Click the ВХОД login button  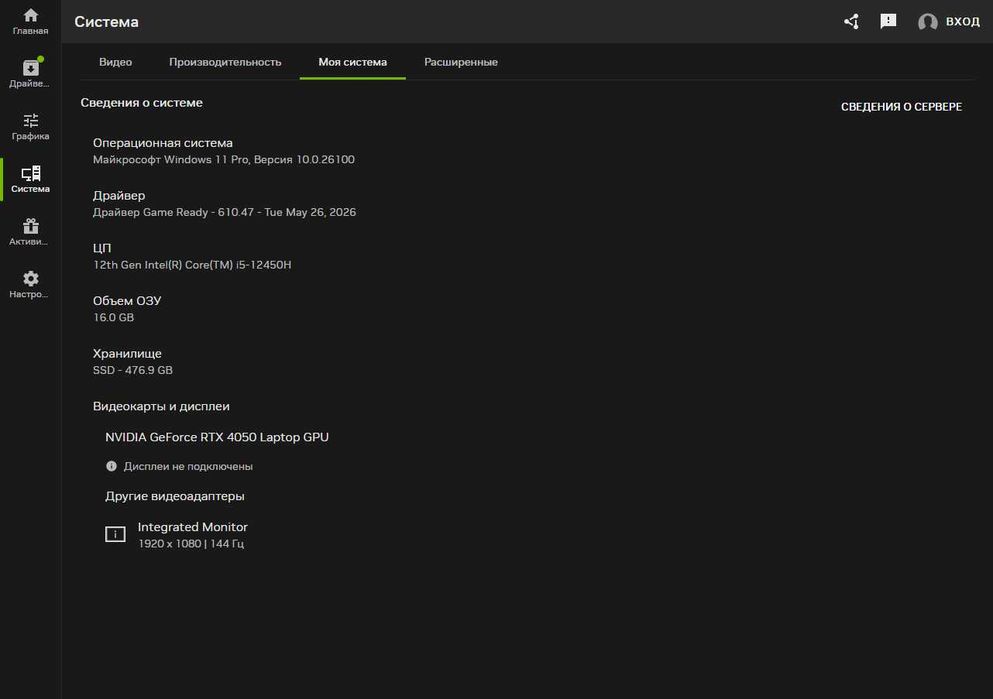point(963,22)
